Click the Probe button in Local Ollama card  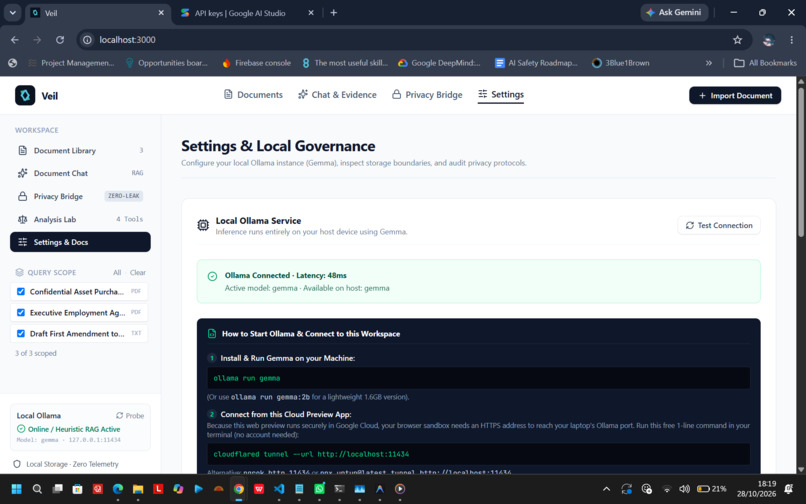pyautogui.click(x=130, y=416)
